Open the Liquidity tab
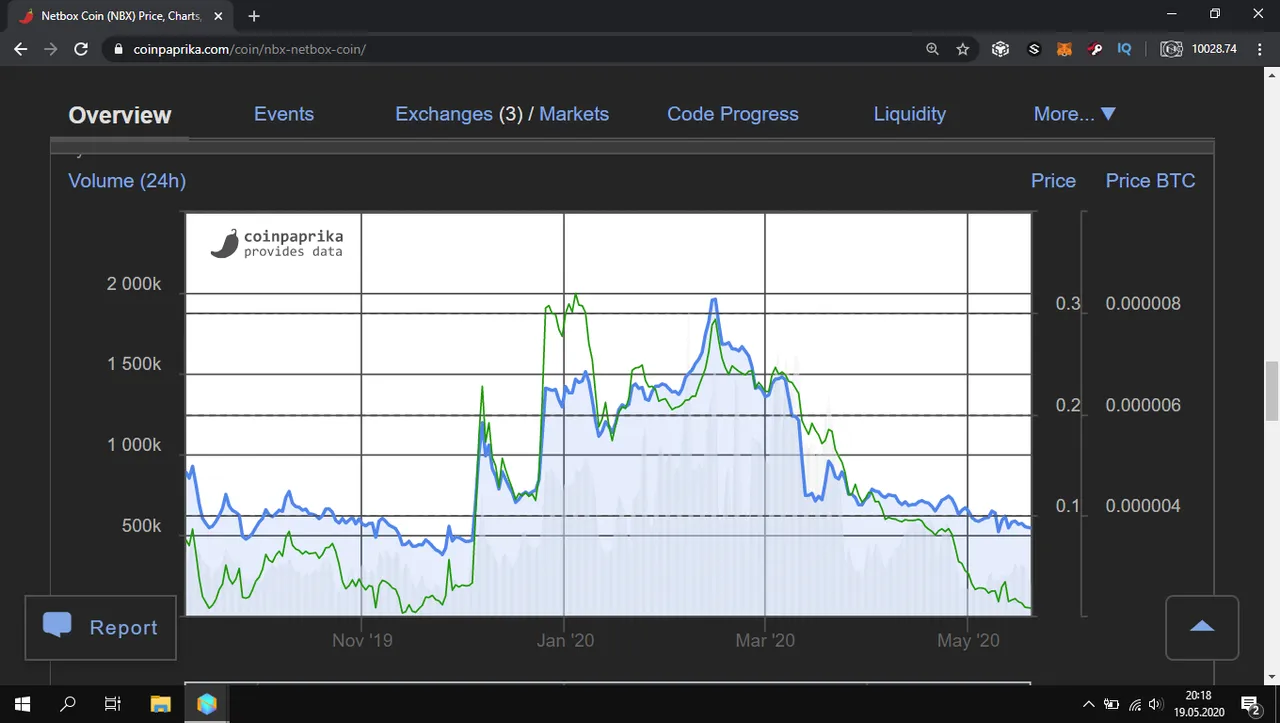 point(910,114)
